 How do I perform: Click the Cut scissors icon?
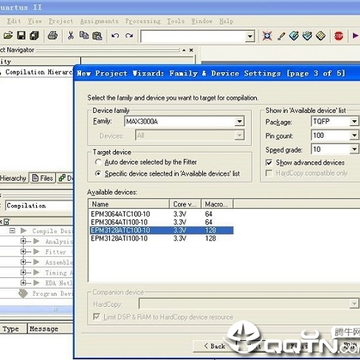click(x=71, y=35)
